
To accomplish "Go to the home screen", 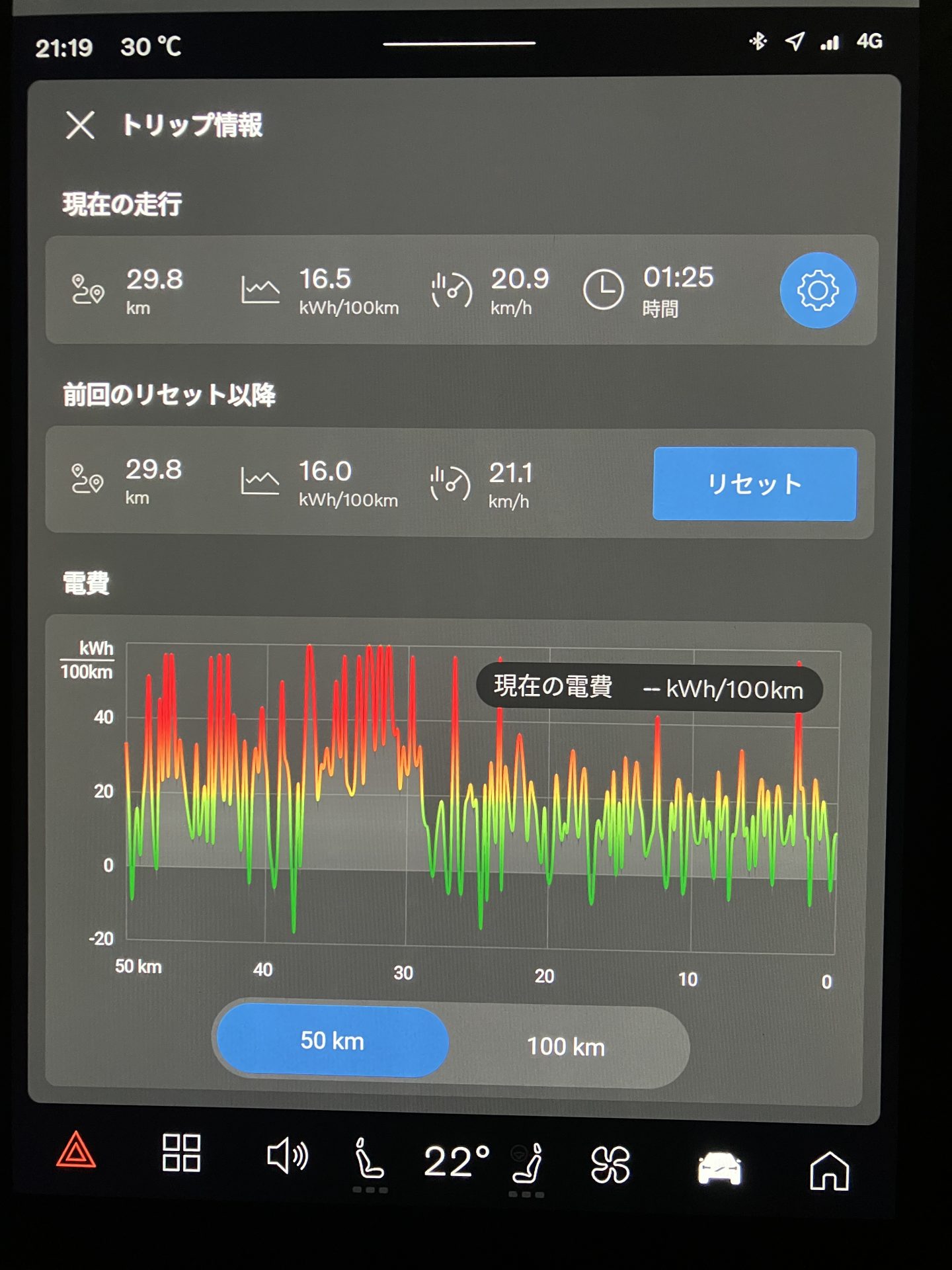I will click(829, 1171).
